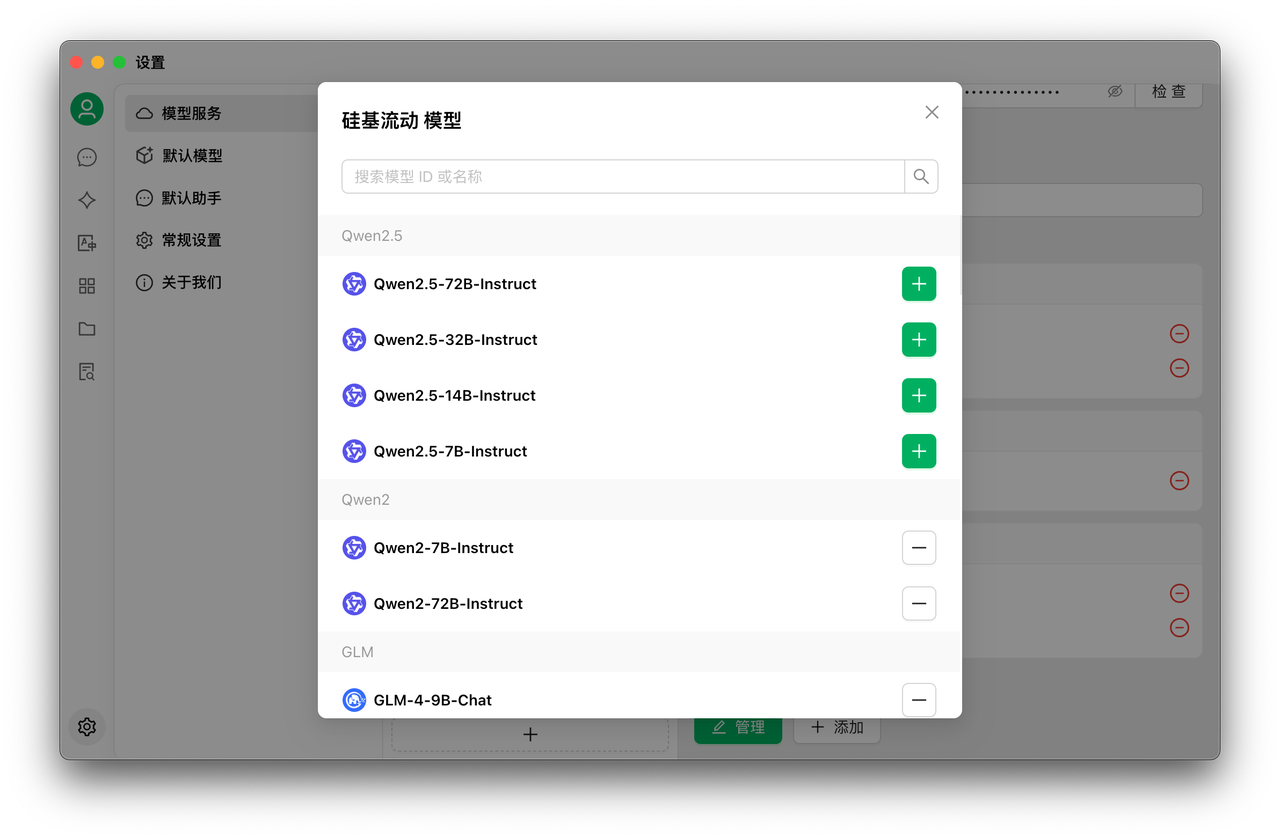Click the model ID search field
The height and width of the screenshot is (839, 1280).
point(623,176)
